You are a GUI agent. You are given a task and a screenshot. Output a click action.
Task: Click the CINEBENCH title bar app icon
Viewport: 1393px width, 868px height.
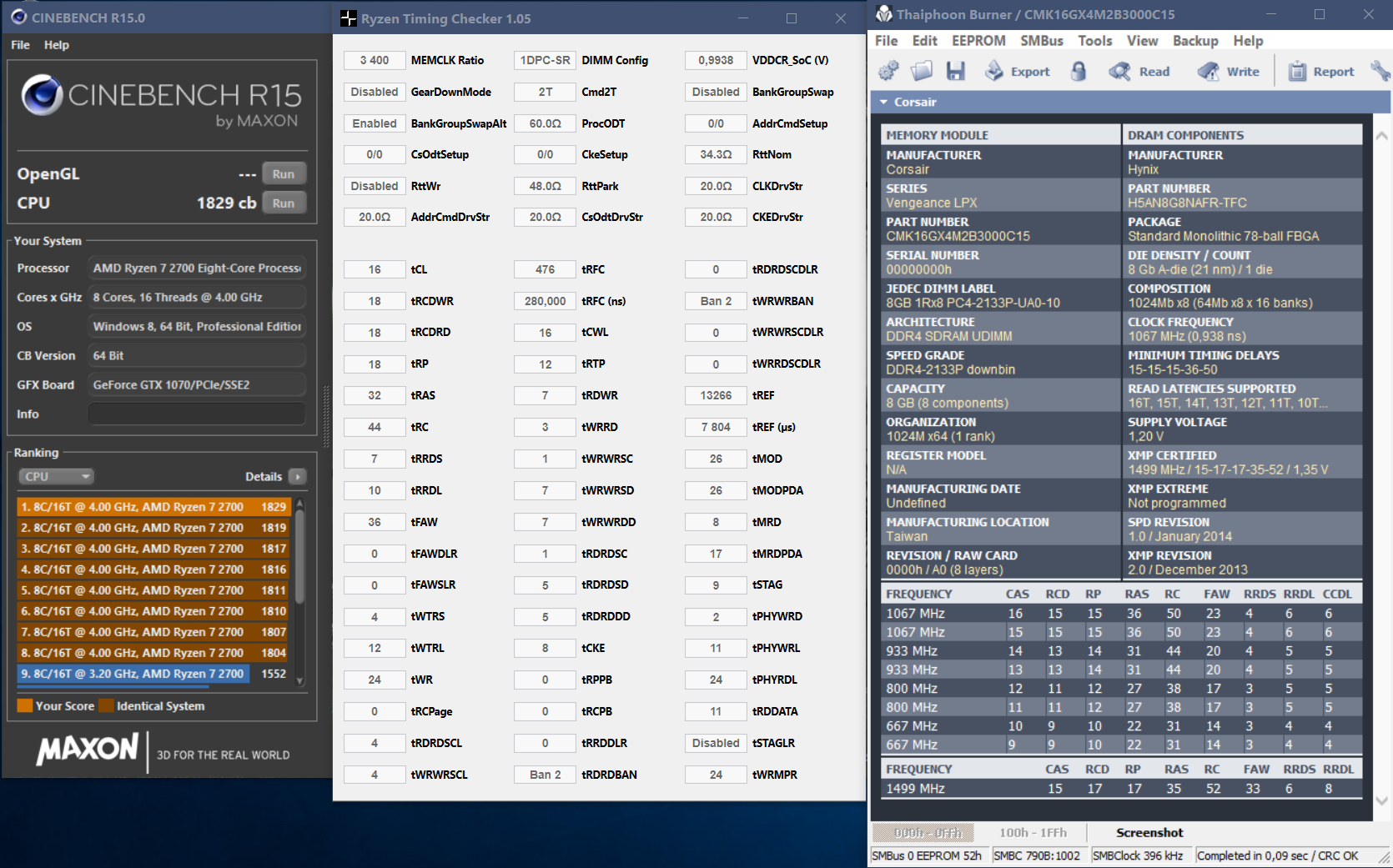pos(18,17)
